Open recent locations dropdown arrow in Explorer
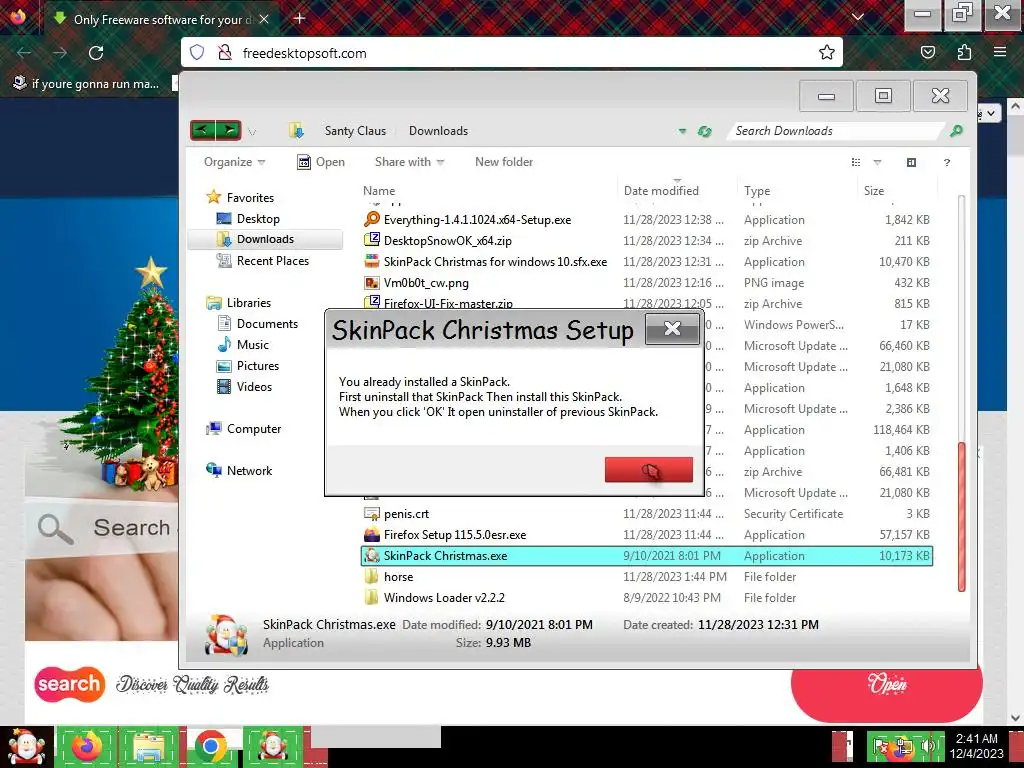Image resolution: width=1024 pixels, height=768 pixels. 252,132
